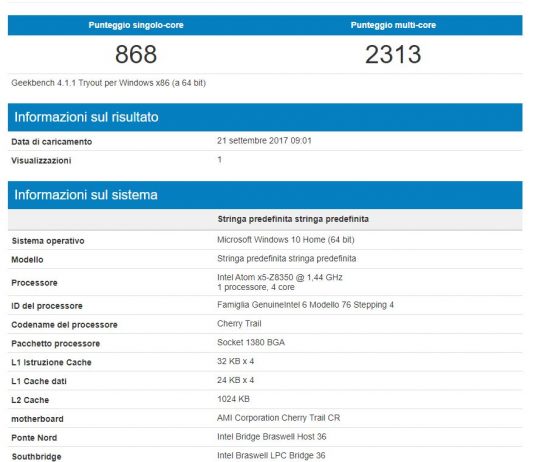The width and height of the screenshot is (534, 462).
Task: Click the 'Codename del processore' label
Action: tap(64, 324)
